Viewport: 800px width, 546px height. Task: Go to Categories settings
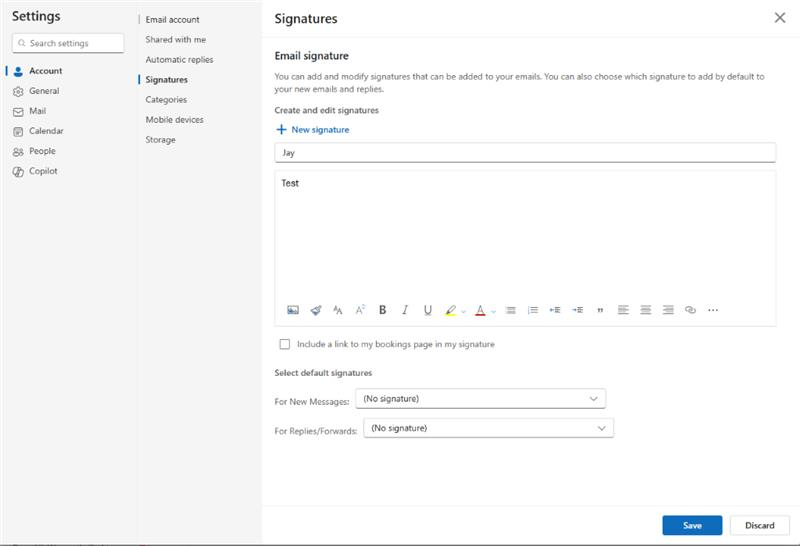click(x=166, y=100)
